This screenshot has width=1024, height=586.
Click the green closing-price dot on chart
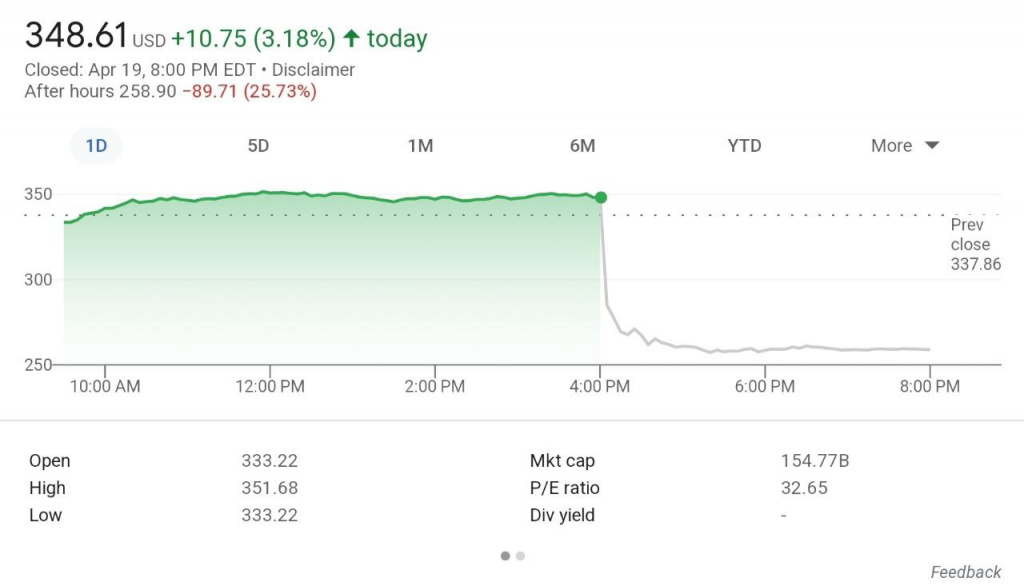pos(600,198)
